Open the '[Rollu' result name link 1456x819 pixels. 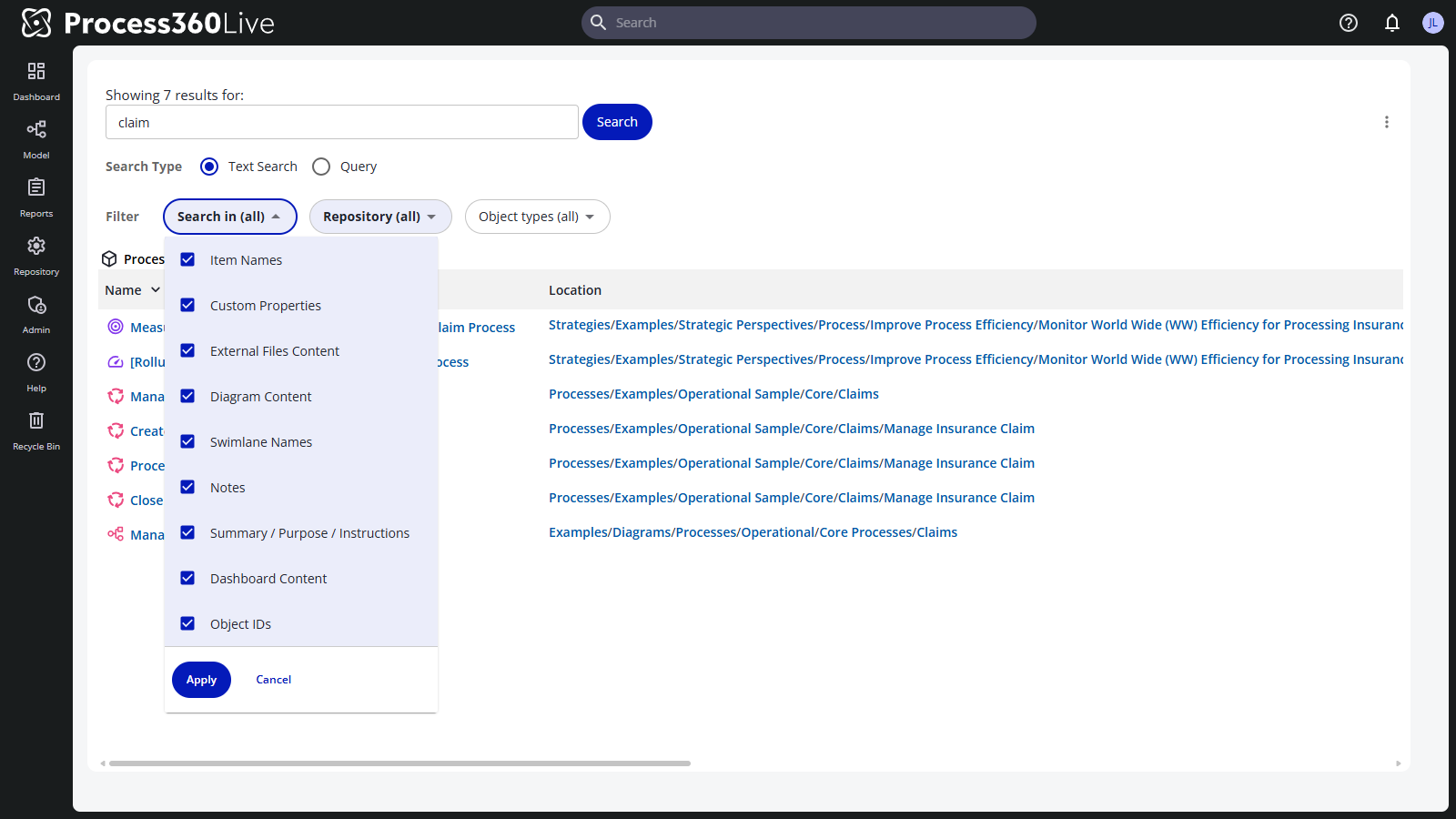click(x=147, y=362)
